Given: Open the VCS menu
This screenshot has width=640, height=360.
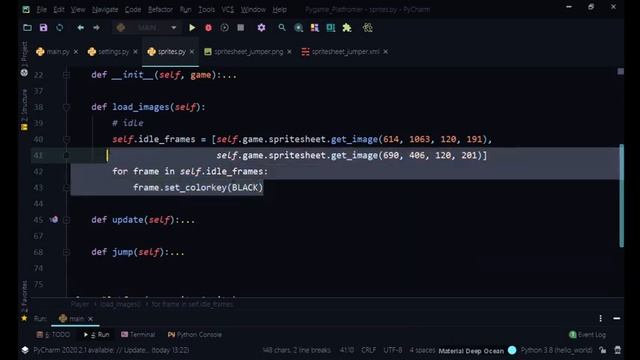Looking at the screenshot, I should 228,9.
